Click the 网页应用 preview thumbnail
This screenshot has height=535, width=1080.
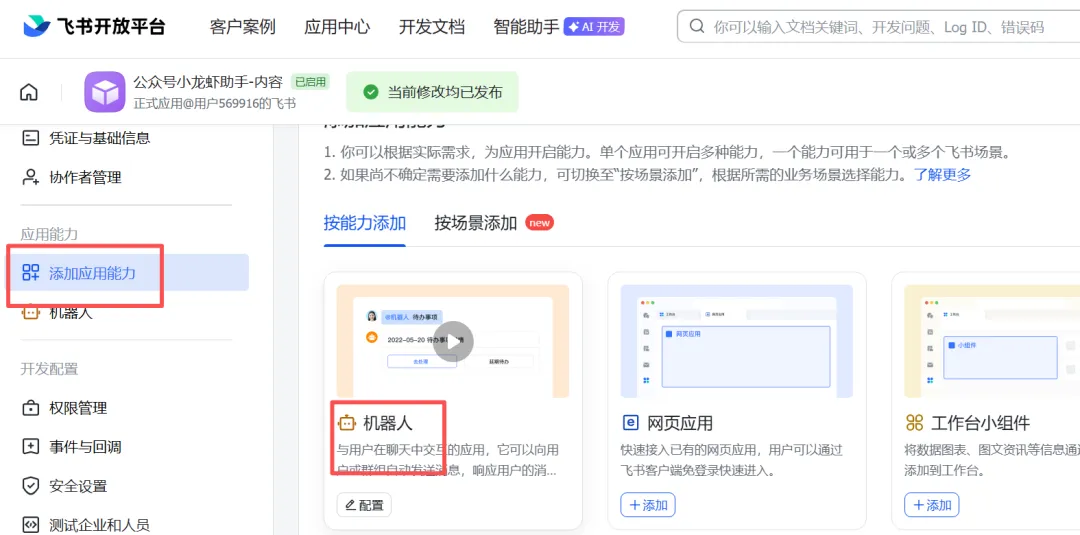[736, 341]
